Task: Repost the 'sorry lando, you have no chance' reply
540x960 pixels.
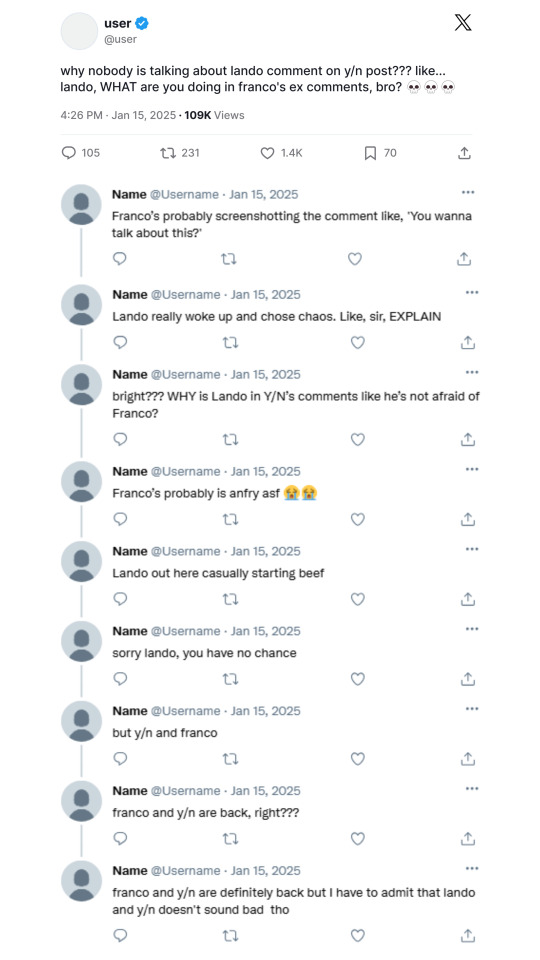Action: coord(230,679)
